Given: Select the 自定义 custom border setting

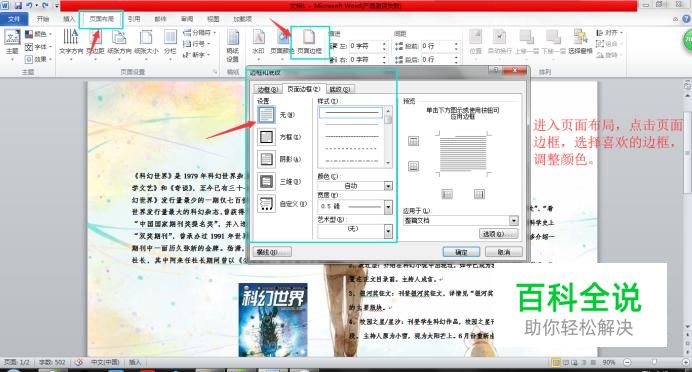Looking at the screenshot, I should [x=266, y=204].
